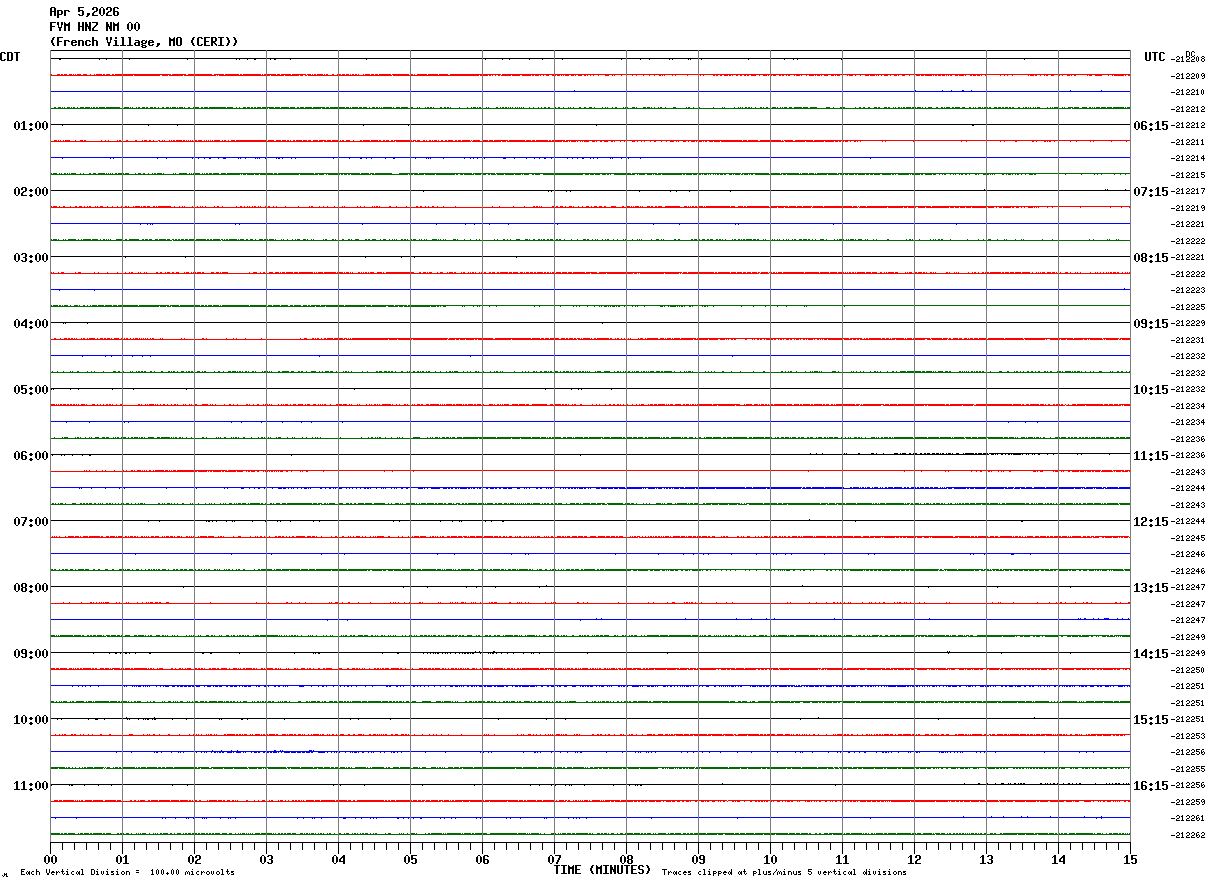Select the 07:00 CDT row label
Screen dimensions: 1210x886
tap(31, 522)
